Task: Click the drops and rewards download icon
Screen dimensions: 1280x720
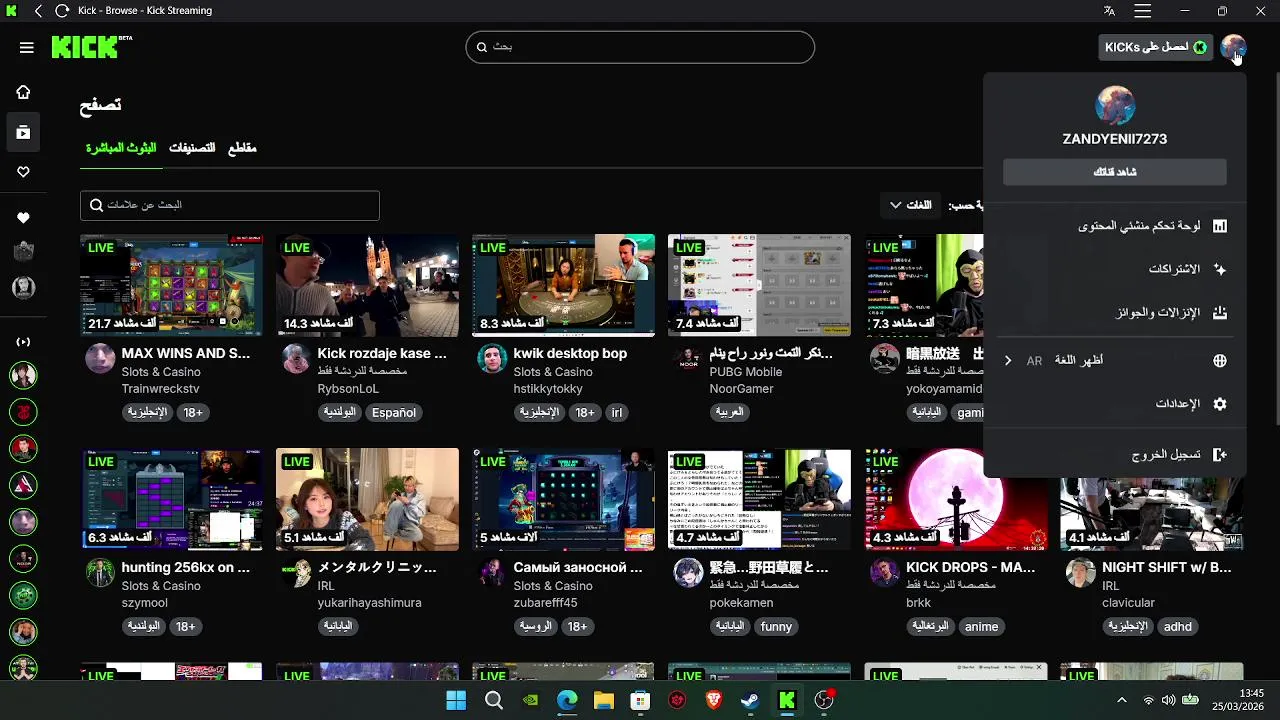Action: click(1220, 313)
